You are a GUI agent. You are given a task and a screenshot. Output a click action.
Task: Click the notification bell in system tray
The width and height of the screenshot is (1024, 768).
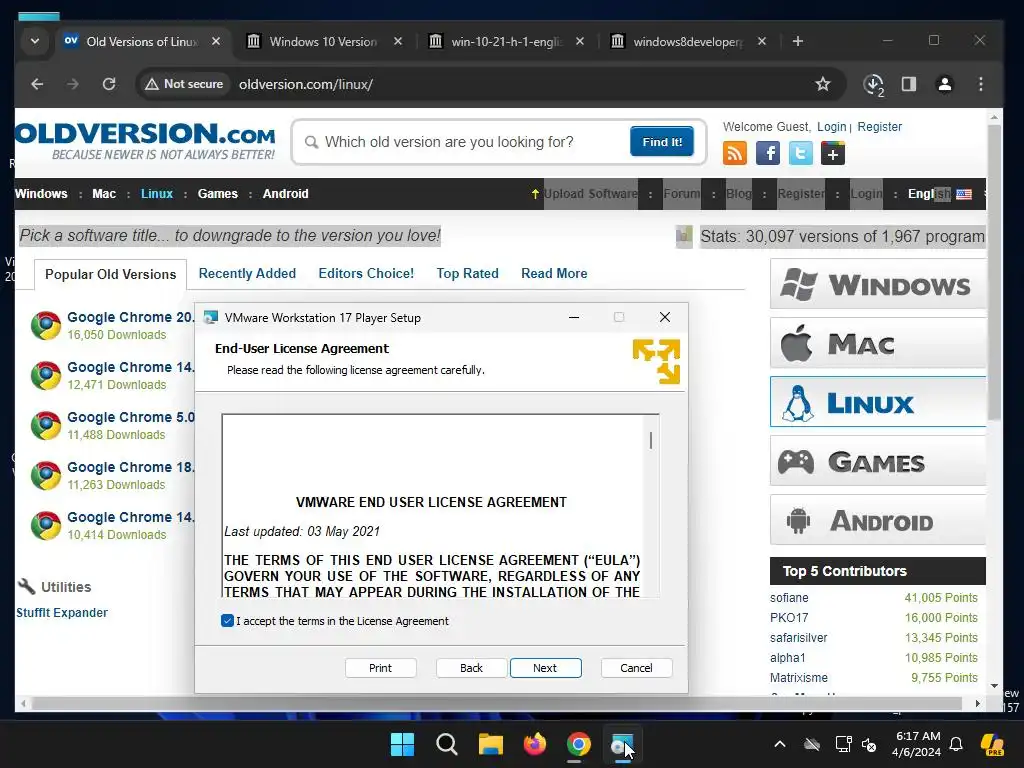coord(956,744)
